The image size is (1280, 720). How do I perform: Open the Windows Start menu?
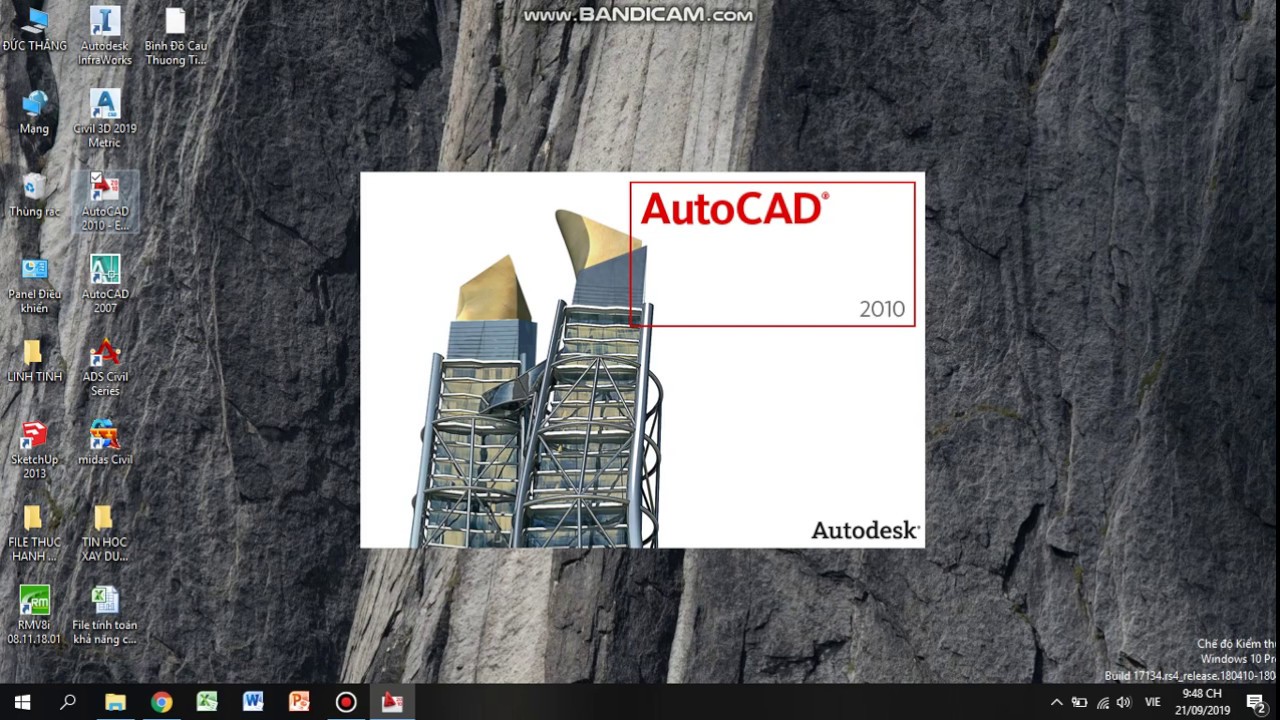point(22,702)
